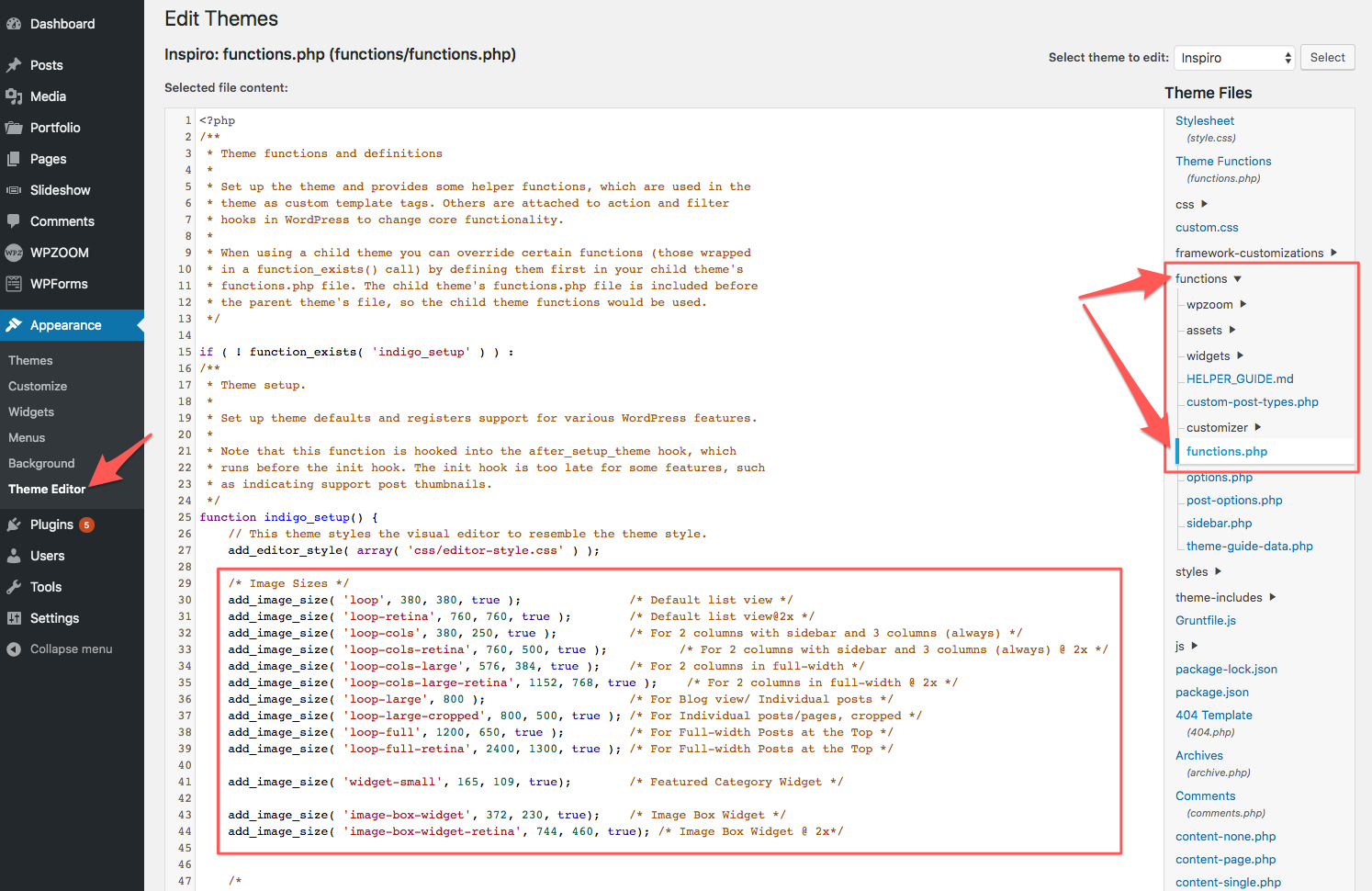The height and width of the screenshot is (891, 1372).
Task: Open Customize under Appearance
Action: (x=38, y=387)
